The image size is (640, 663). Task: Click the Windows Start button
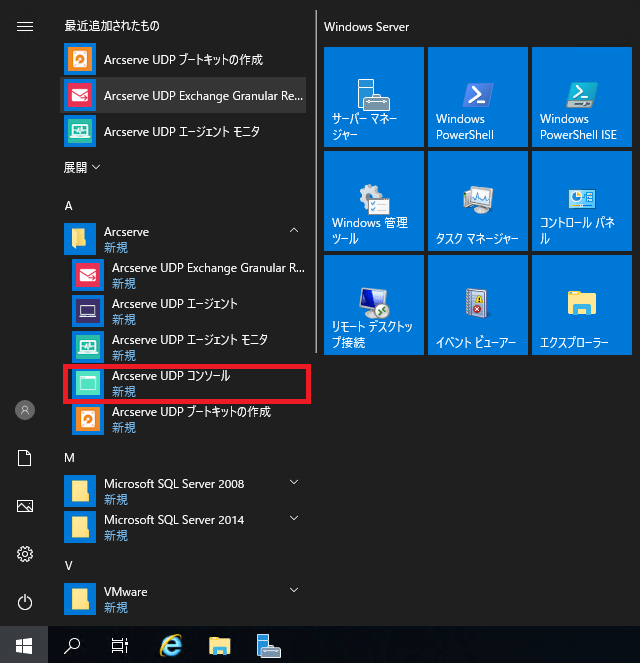(24, 646)
